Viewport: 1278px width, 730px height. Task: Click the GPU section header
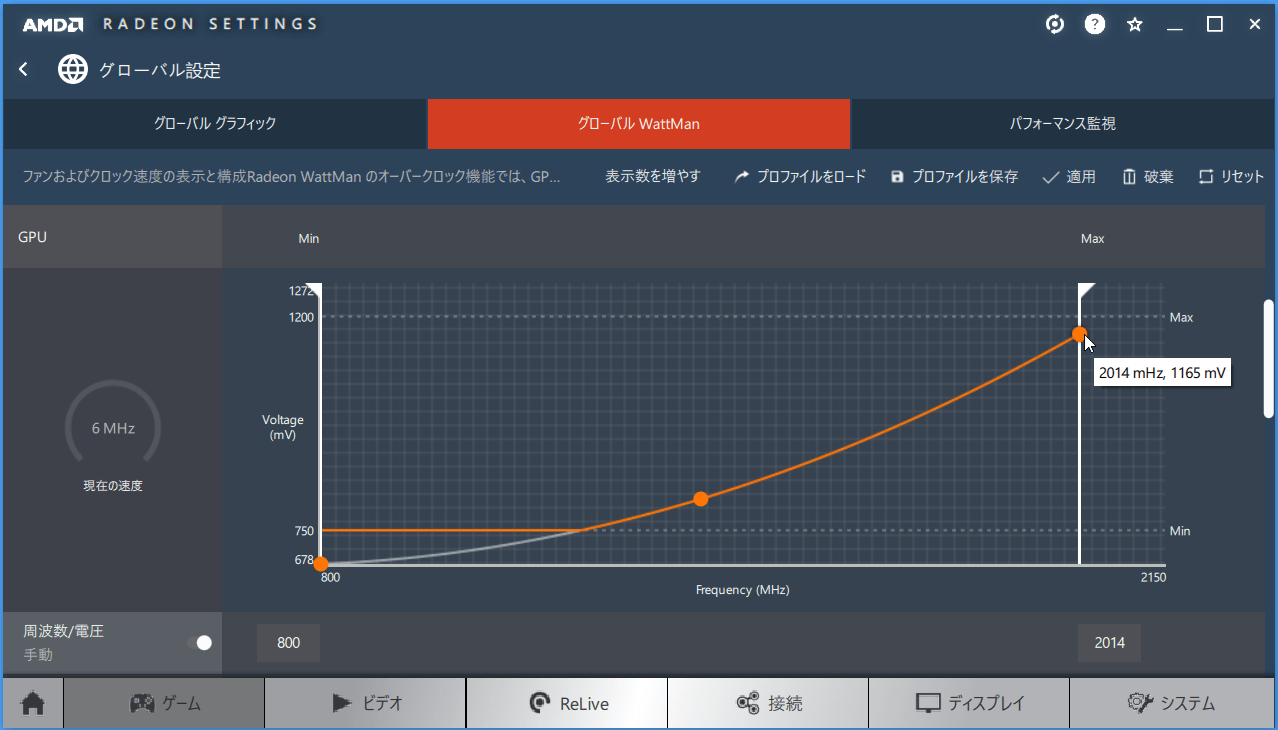[112, 238]
